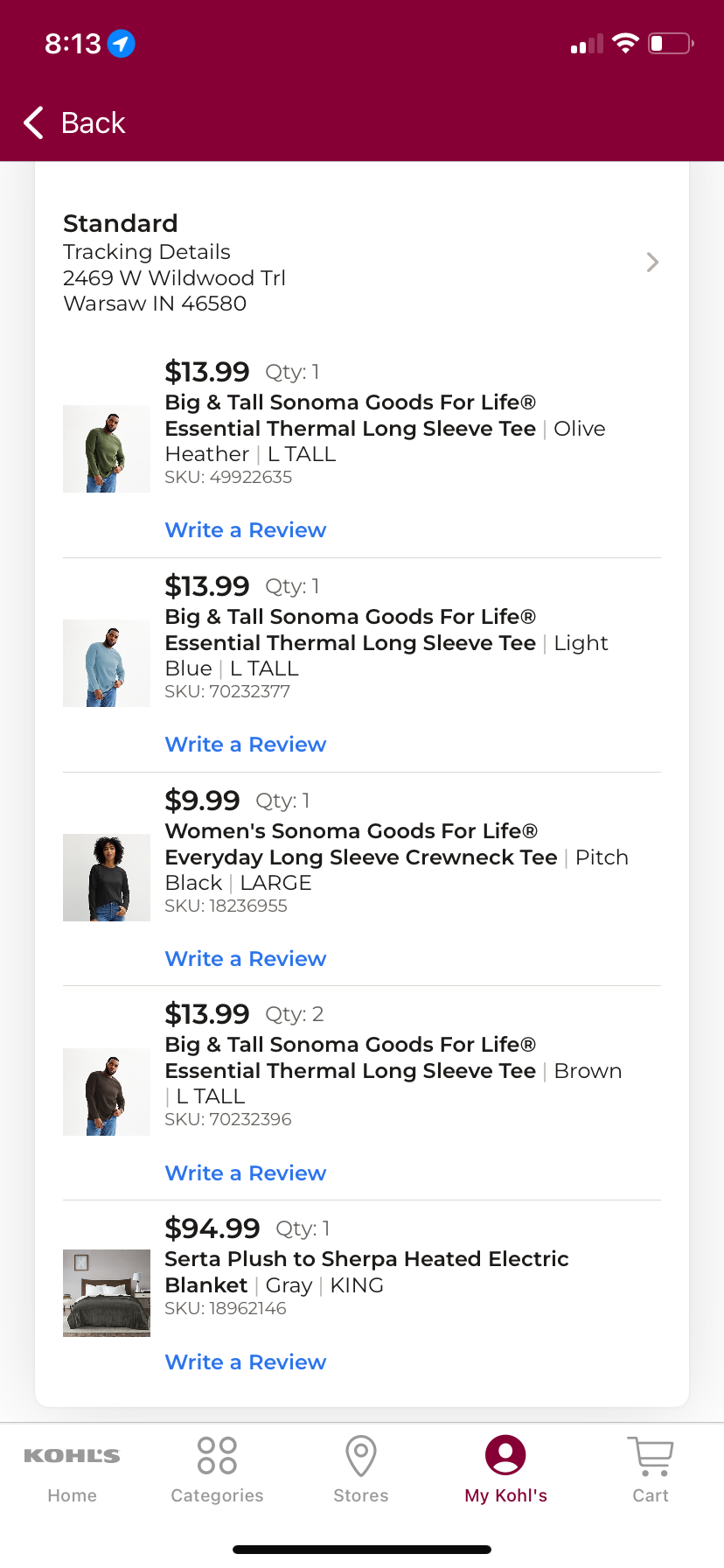
Task: Open Serta Plush to Sherpa Heated Blanket title
Action: pyautogui.click(x=366, y=1272)
